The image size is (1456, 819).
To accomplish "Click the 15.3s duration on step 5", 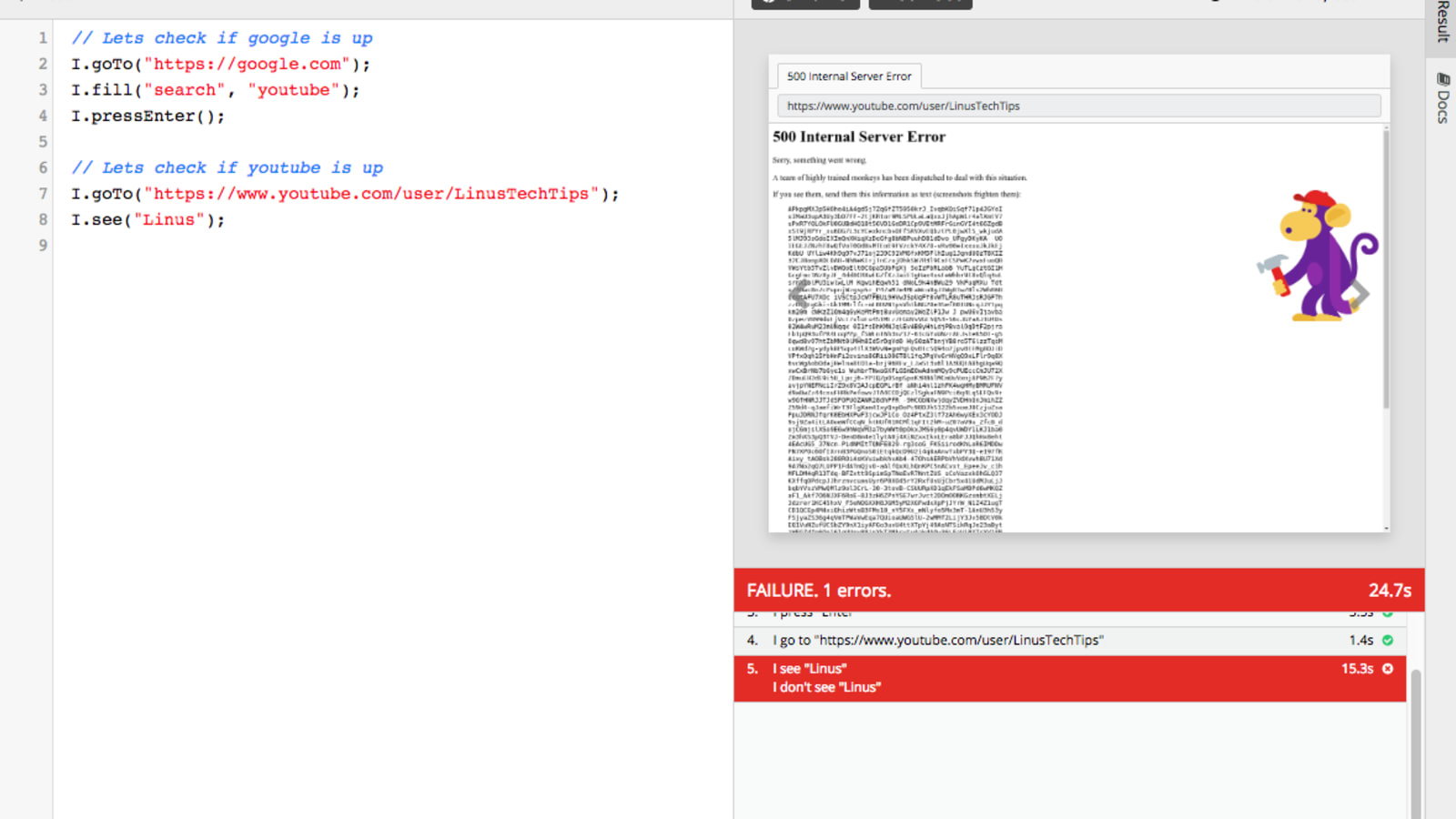I will (x=1357, y=669).
